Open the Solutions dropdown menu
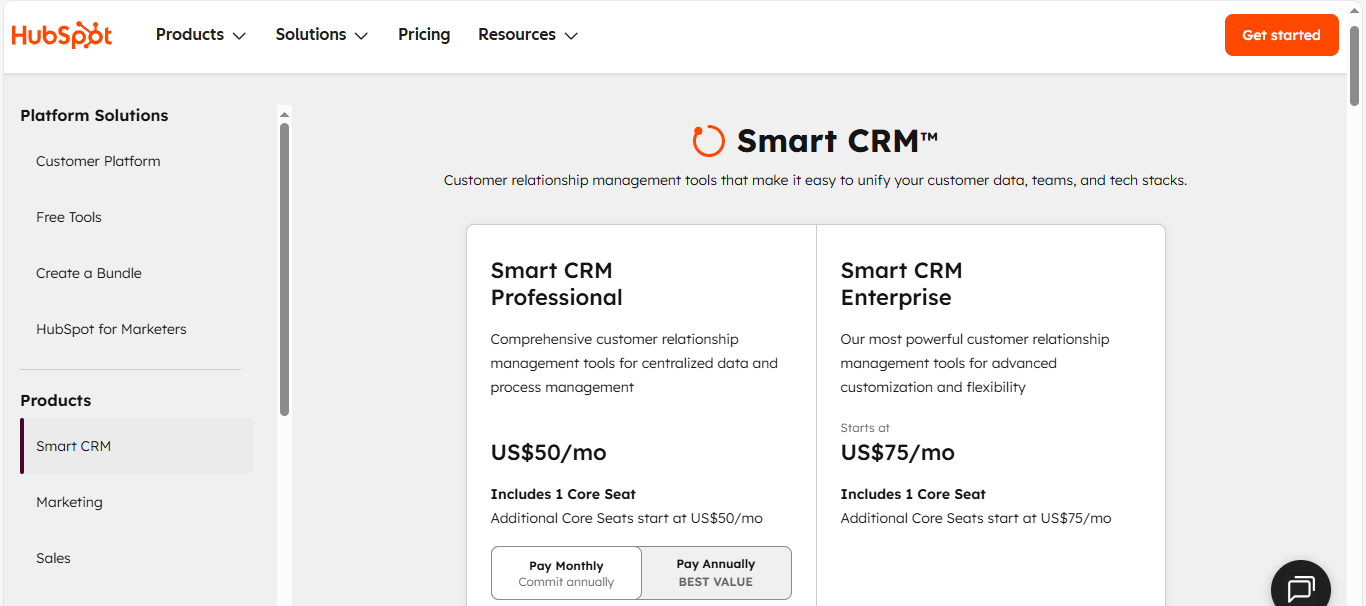The height and width of the screenshot is (606, 1366). [x=321, y=35]
